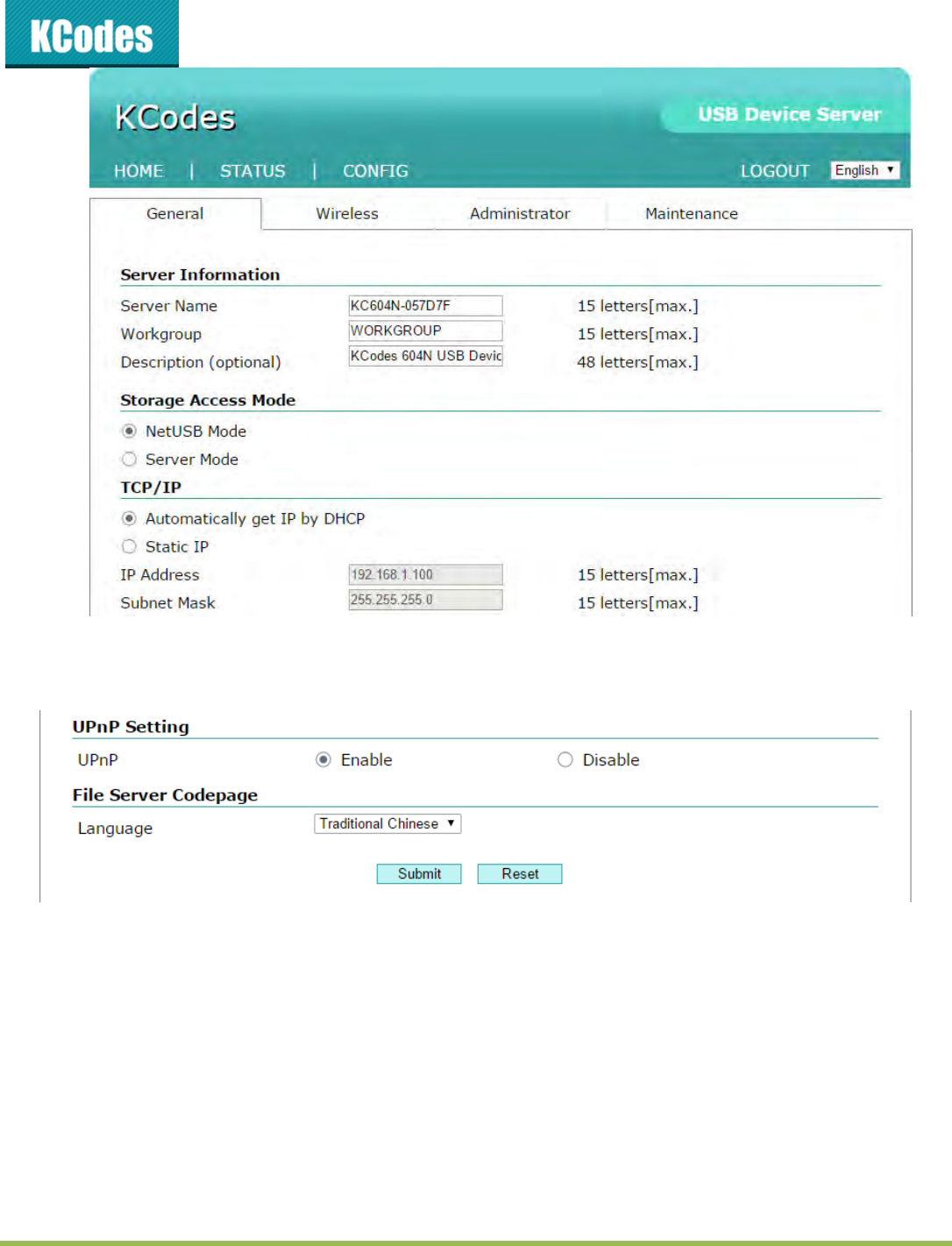The height and width of the screenshot is (1246, 952).
Task: Select Server Mode radio button
Action: click(x=129, y=459)
